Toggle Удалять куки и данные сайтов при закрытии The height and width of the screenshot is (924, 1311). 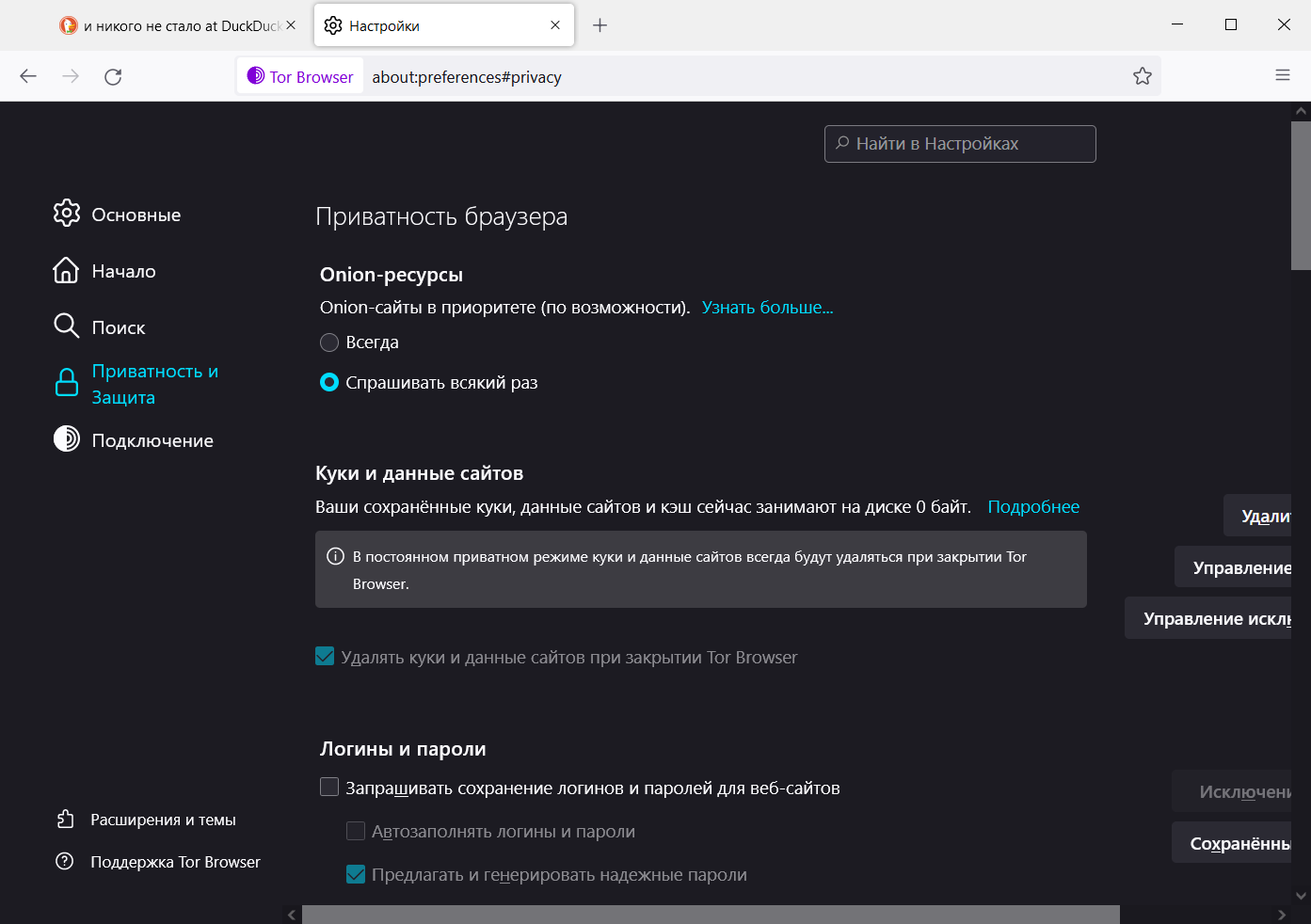pyautogui.click(x=325, y=656)
